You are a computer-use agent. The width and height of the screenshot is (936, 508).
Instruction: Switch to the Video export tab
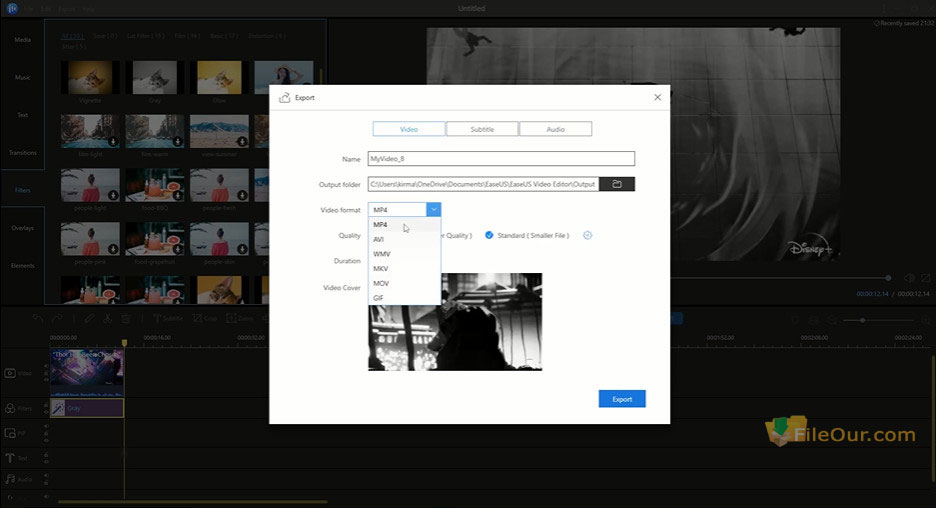(409, 129)
